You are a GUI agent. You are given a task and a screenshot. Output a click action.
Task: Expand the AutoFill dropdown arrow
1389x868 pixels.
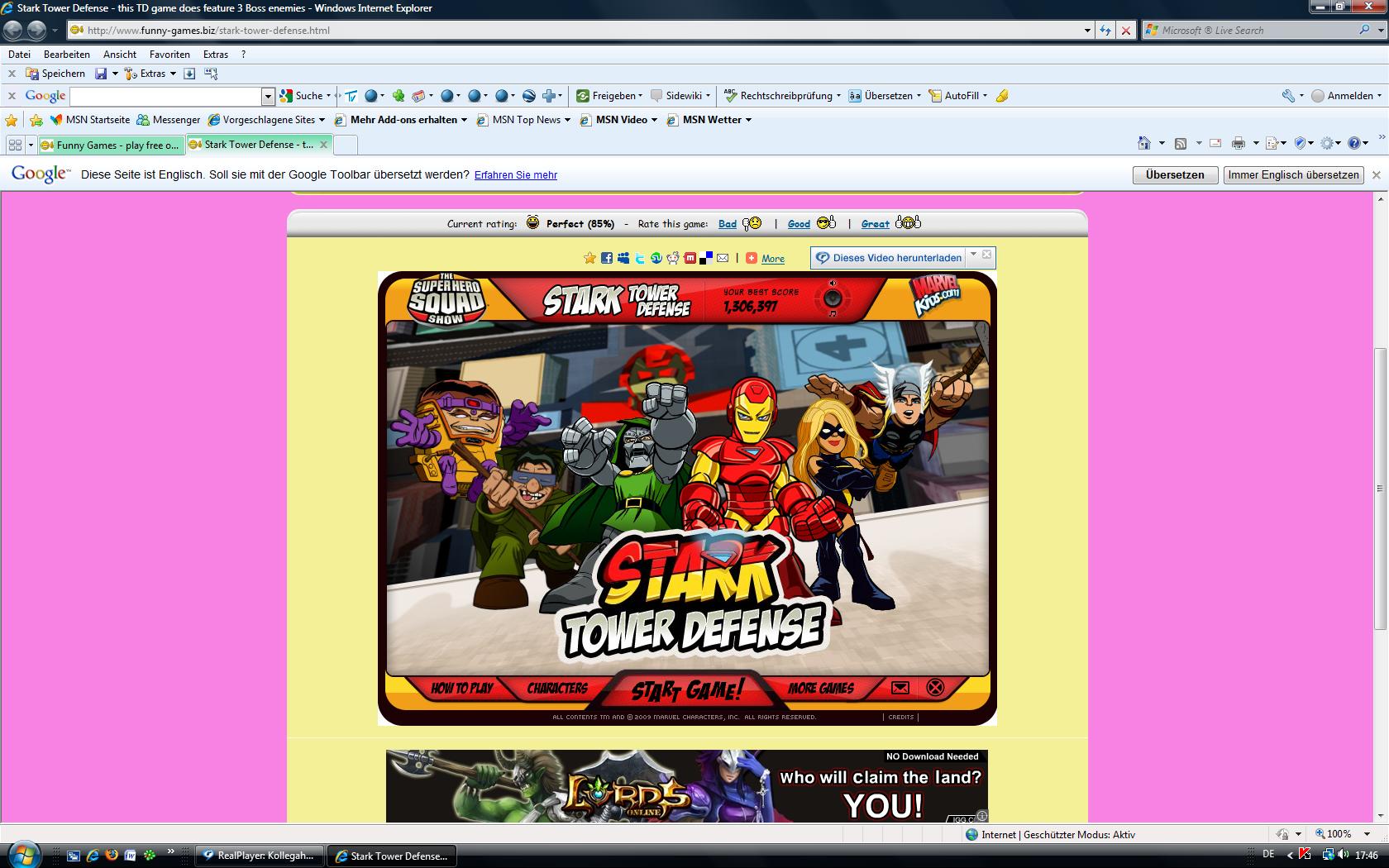[x=985, y=96]
